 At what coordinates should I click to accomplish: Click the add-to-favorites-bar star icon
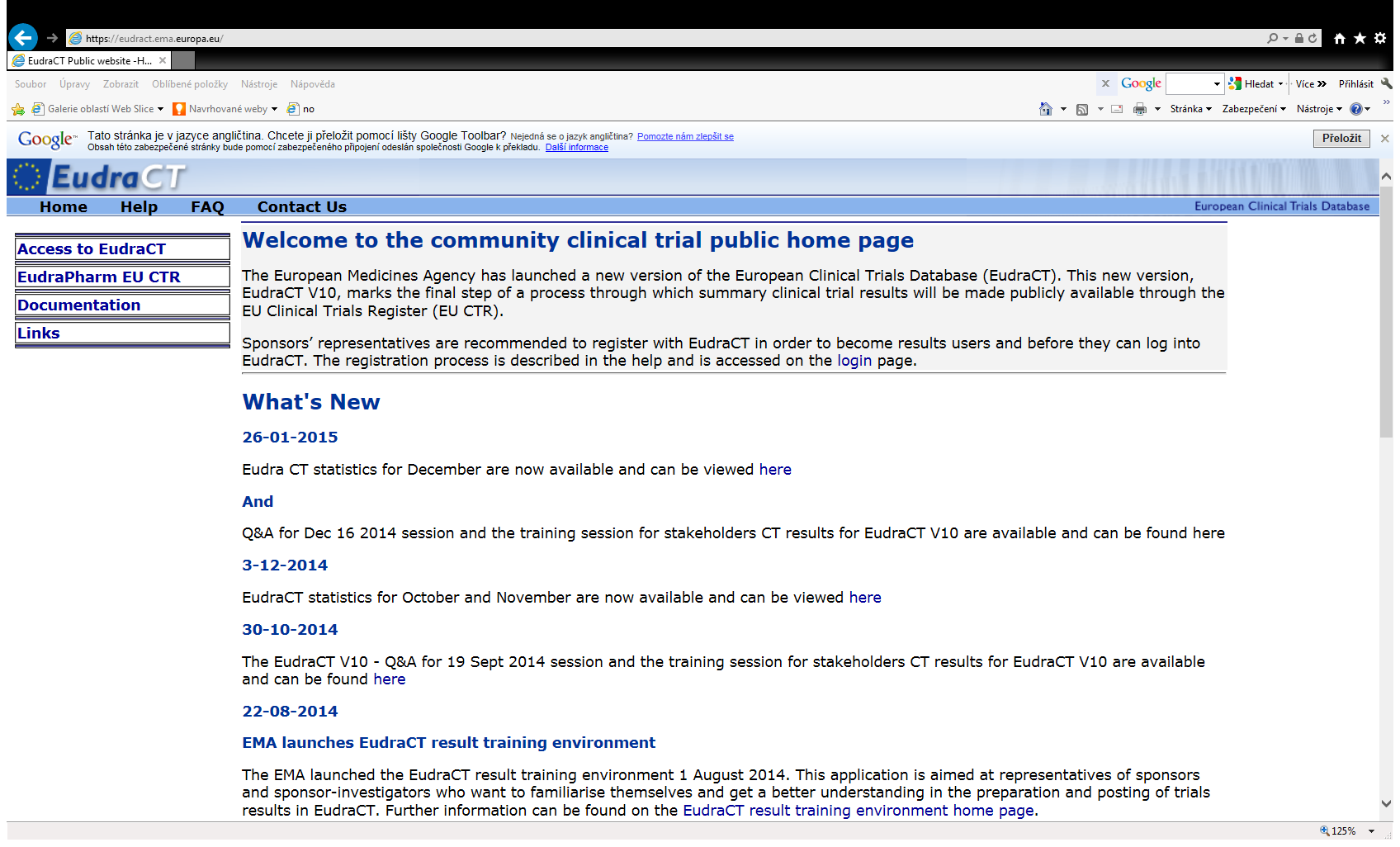coord(18,109)
